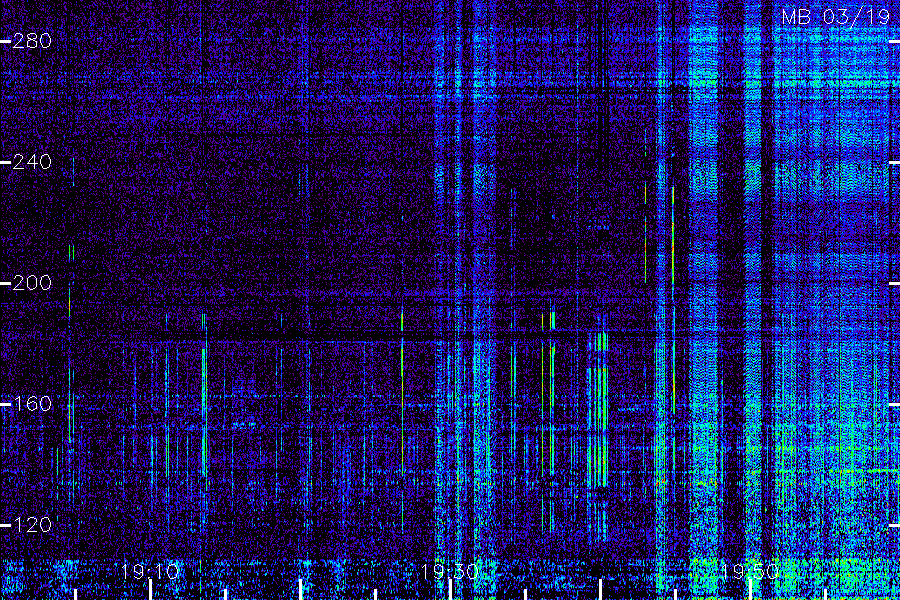Click the 19:50 time axis label
This screenshot has width=900, height=600.
(x=750, y=572)
